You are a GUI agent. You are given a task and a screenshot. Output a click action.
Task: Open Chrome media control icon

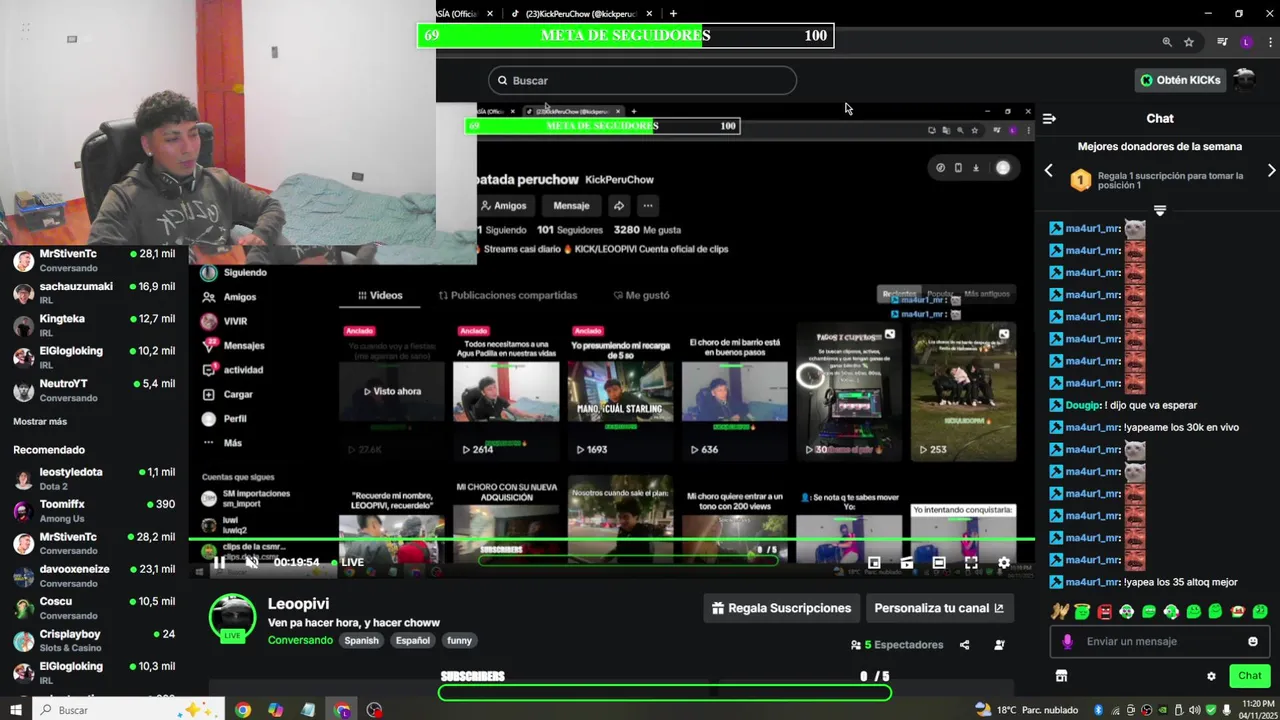tap(1222, 42)
